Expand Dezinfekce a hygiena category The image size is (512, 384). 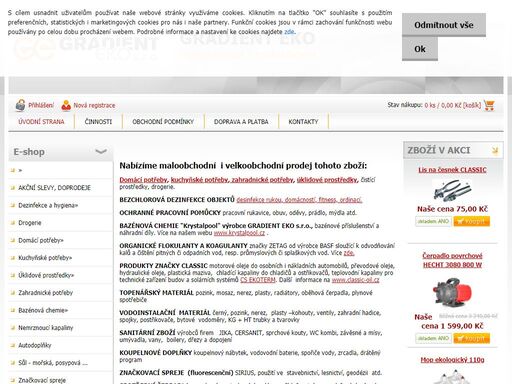[x=48, y=205]
